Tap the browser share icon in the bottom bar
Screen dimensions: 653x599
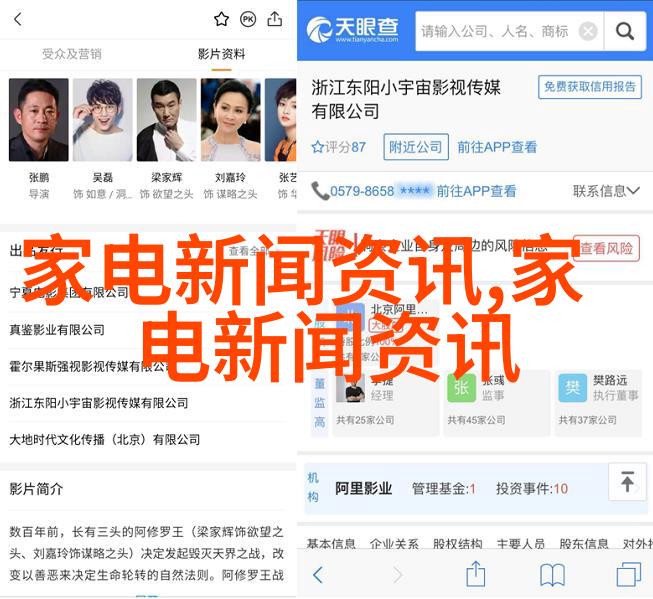pyautogui.click(x=476, y=574)
